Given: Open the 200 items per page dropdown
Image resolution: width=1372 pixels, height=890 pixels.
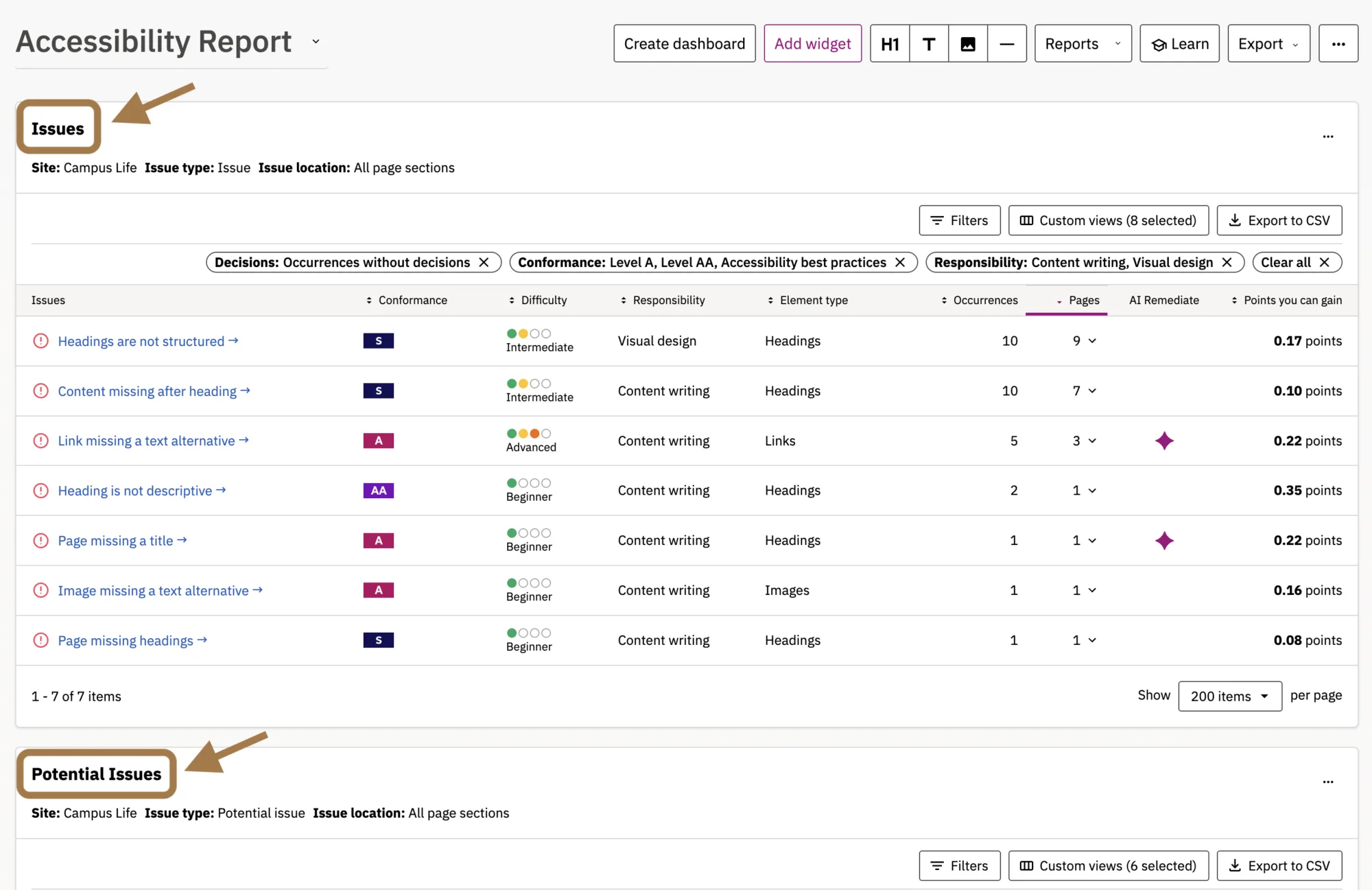Looking at the screenshot, I should pyautogui.click(x=1230, y=696).
